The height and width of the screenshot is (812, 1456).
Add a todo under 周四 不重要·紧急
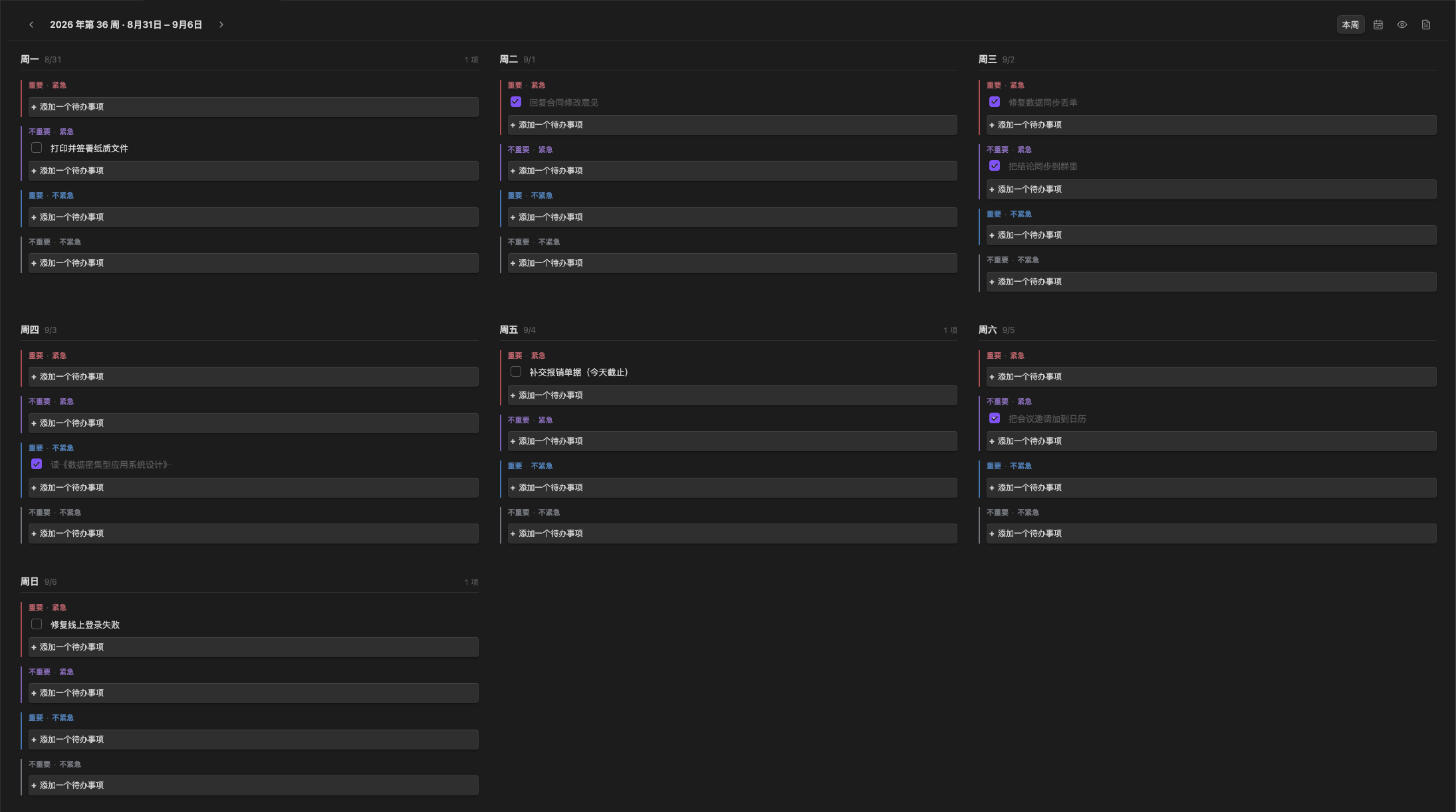253,423
